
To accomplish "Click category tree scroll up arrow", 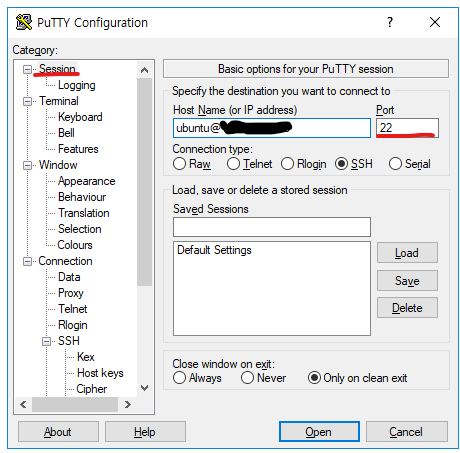I will (x=144, y=70).
